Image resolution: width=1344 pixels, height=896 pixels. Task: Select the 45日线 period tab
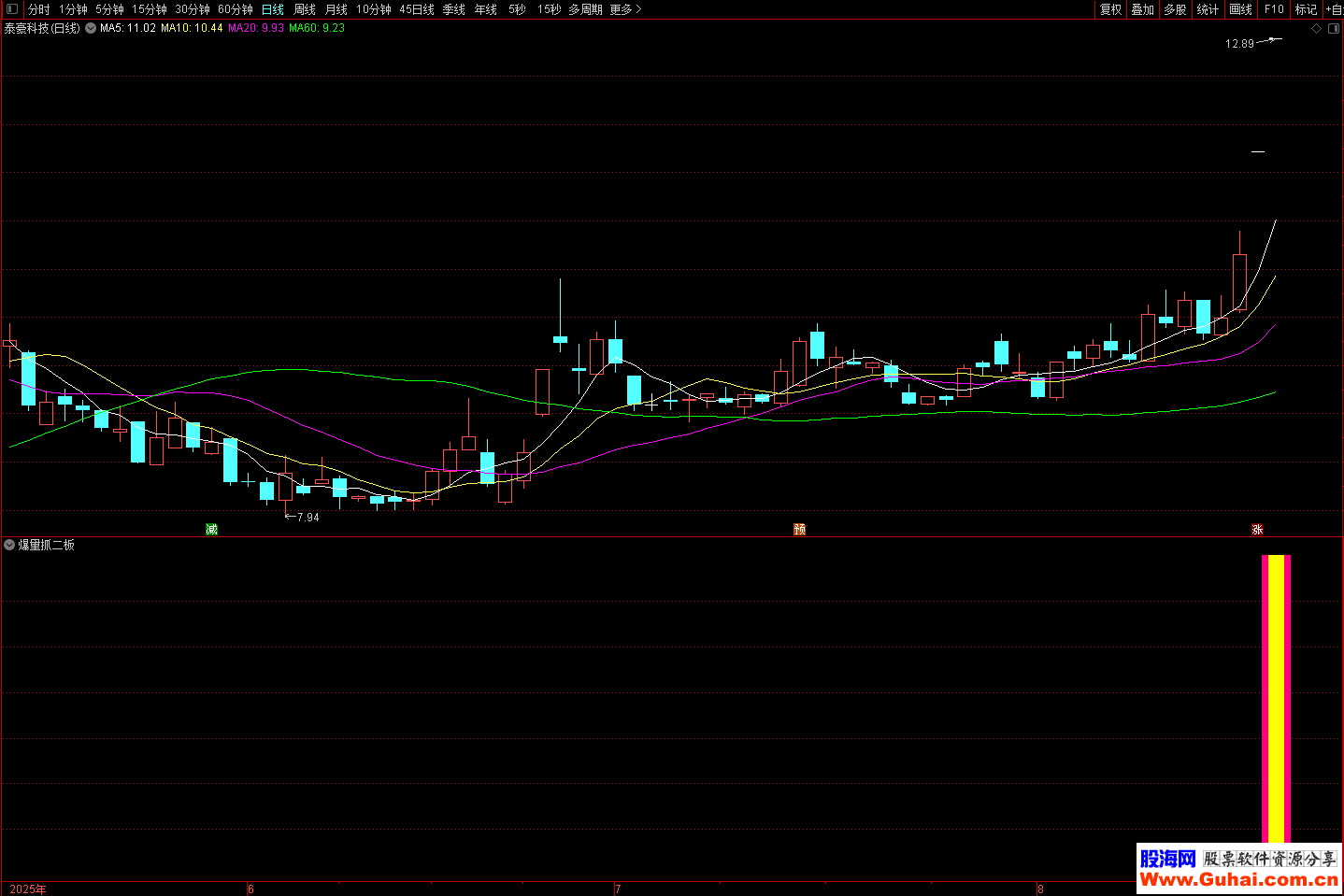click(x=417, y=9)
